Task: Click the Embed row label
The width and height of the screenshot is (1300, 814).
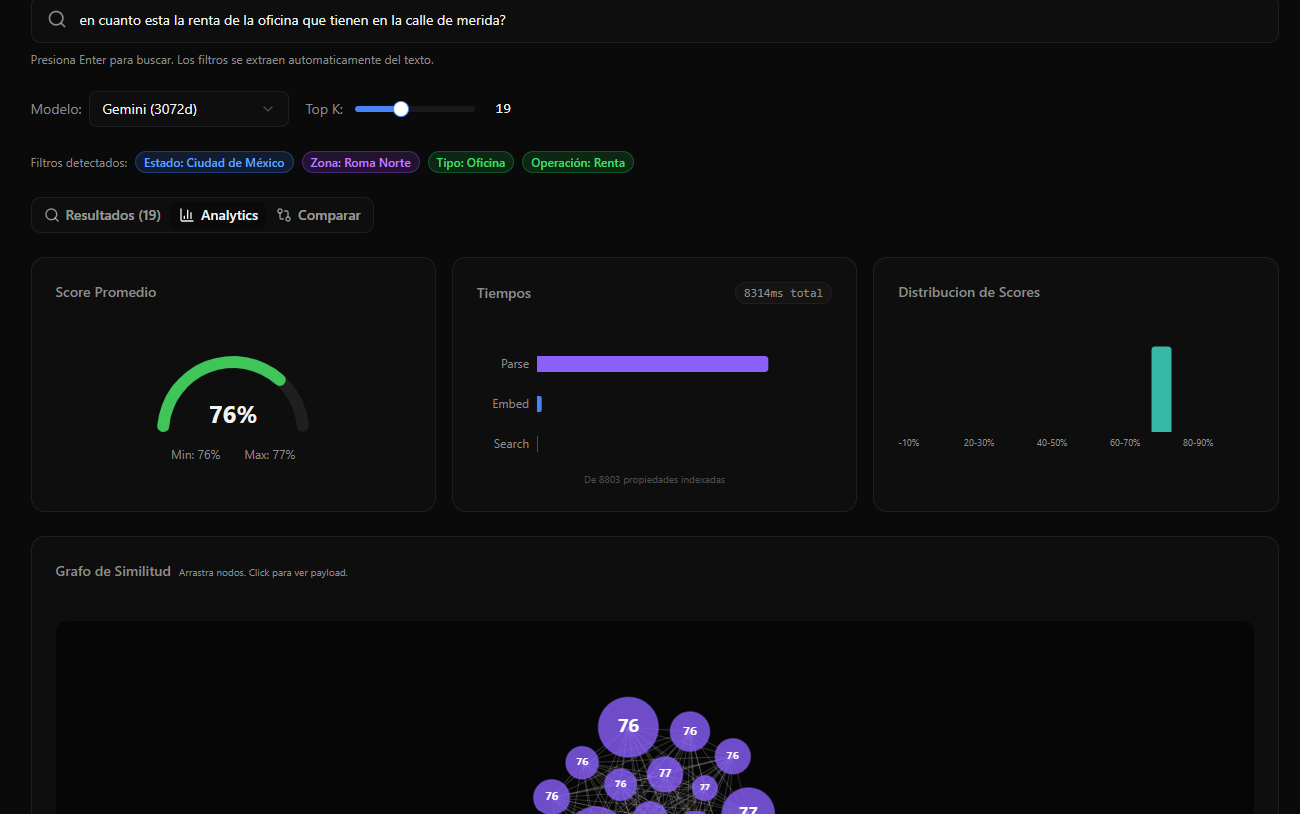Action: coord(511,404)
